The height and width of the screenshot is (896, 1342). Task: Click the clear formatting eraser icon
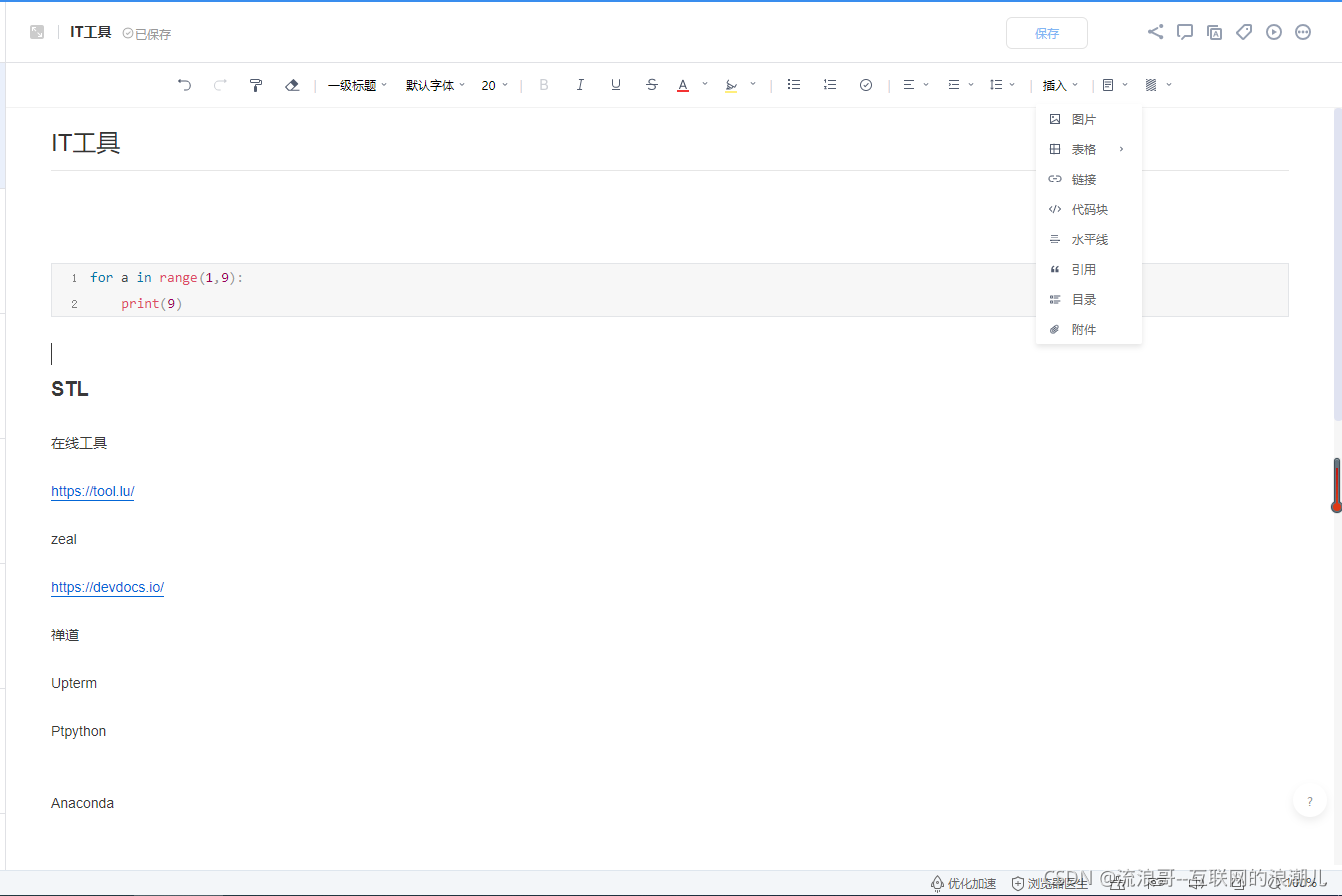(x=292, y=85)
